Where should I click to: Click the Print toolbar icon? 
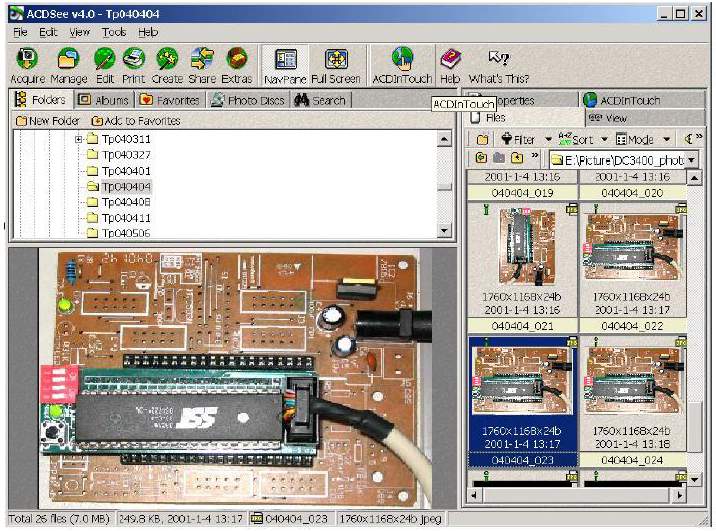click(x=134, y=62)
